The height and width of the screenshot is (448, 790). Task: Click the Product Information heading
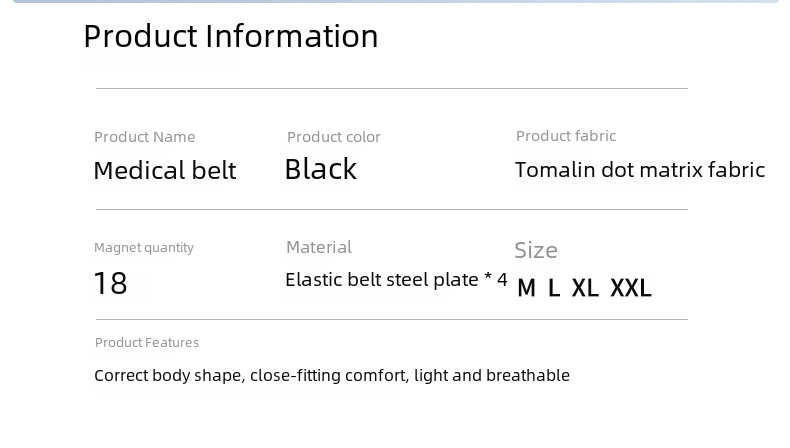(x=231, y=37)
